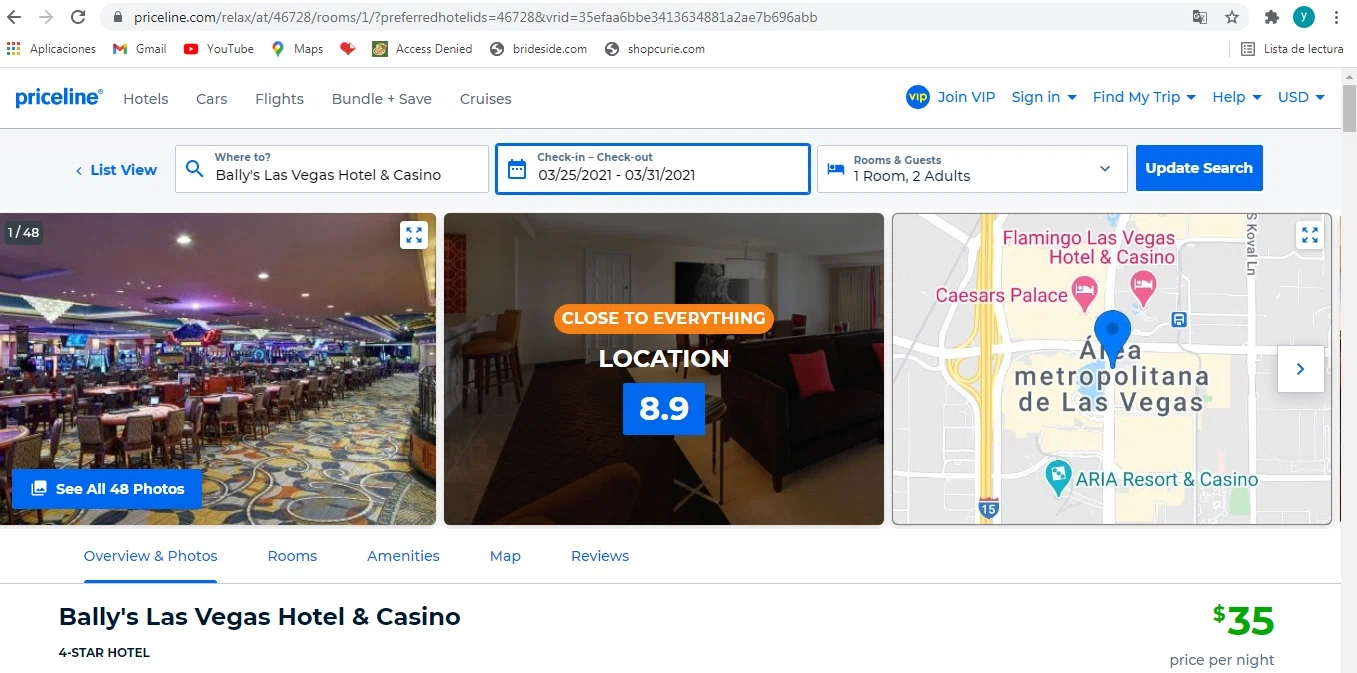
Task: Click the $35 price per night
Action: tap(1244, 621)
